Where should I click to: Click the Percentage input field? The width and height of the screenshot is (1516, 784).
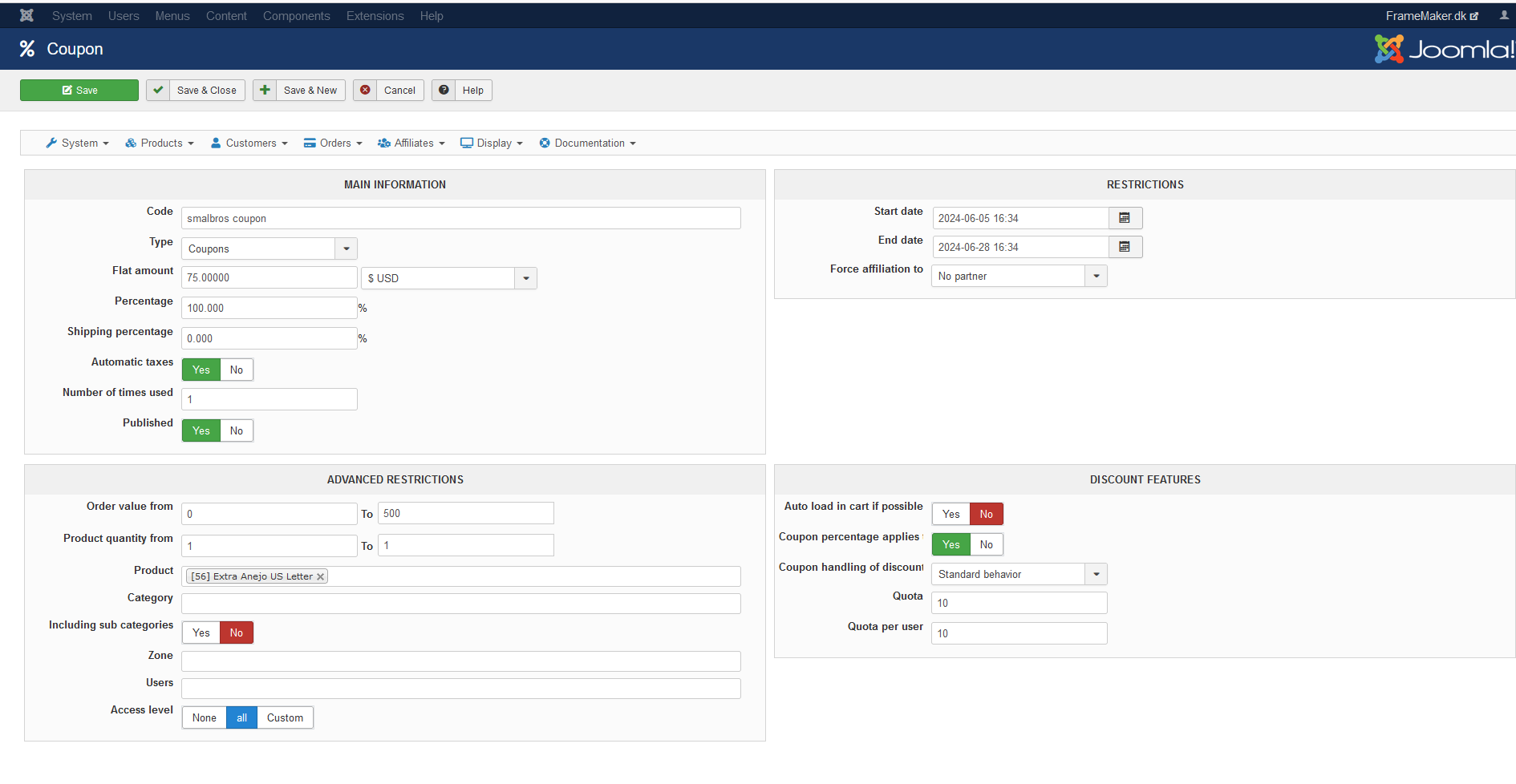coord(270,308)
